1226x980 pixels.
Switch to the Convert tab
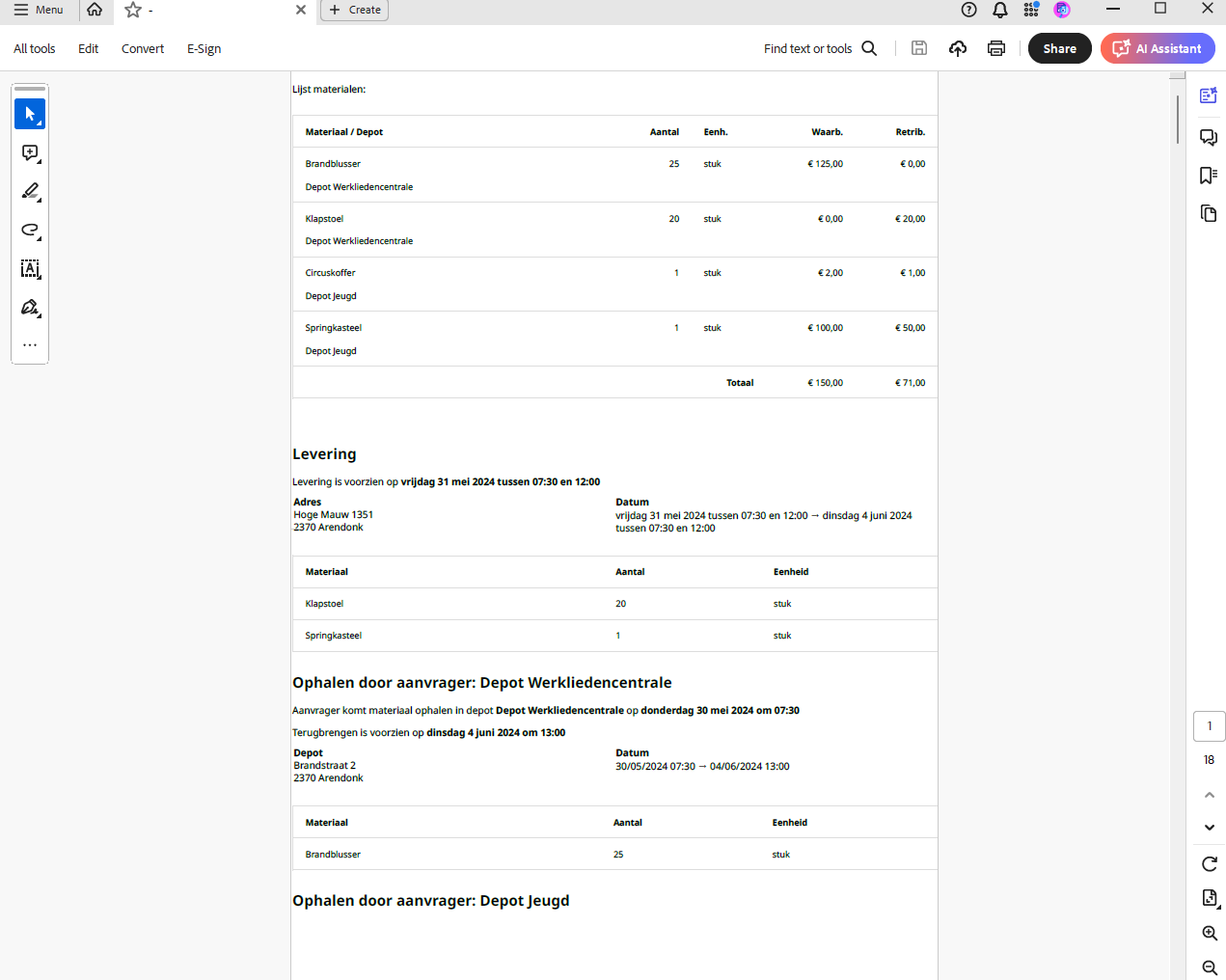tap(143, 48)
